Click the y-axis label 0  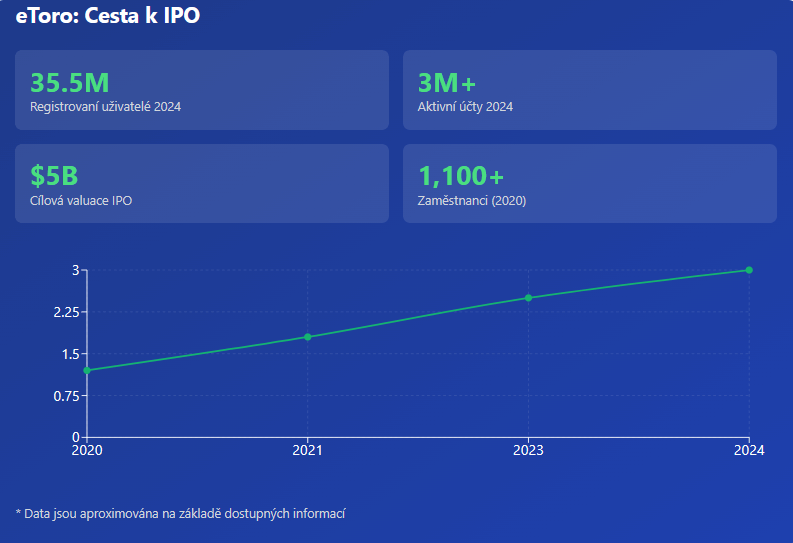tap(76, 437)
